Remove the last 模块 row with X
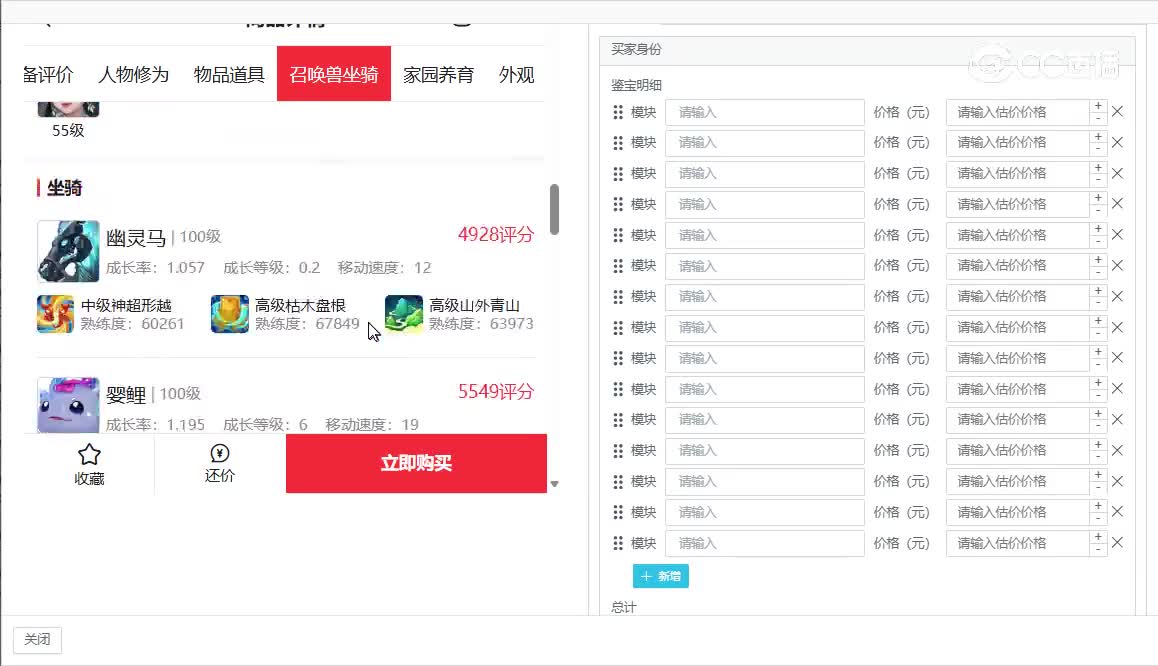1158x666 pixels. pyautogui.click(x=1117, y=543)
